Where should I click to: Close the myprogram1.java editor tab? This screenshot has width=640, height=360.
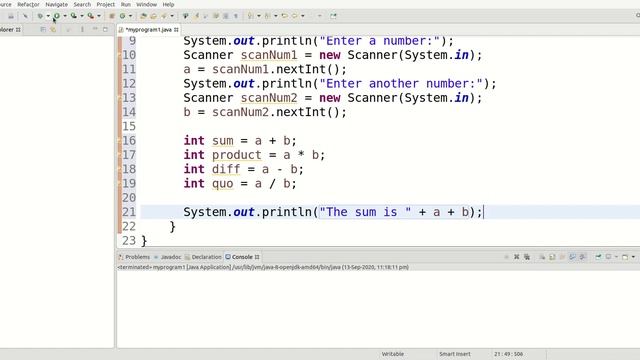coord(176,29)
